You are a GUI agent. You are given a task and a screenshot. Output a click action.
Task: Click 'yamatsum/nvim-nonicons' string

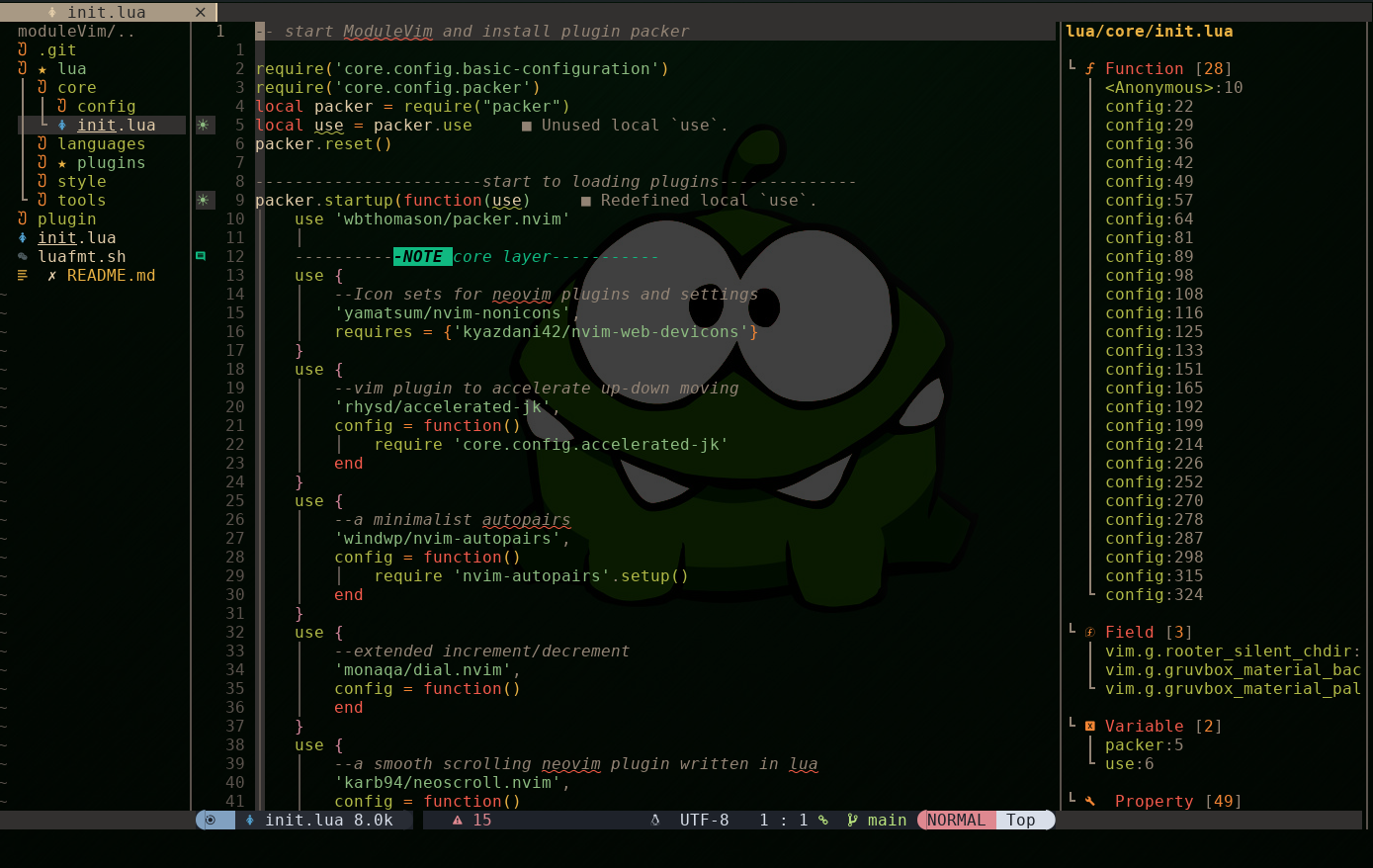coord(453,313)
